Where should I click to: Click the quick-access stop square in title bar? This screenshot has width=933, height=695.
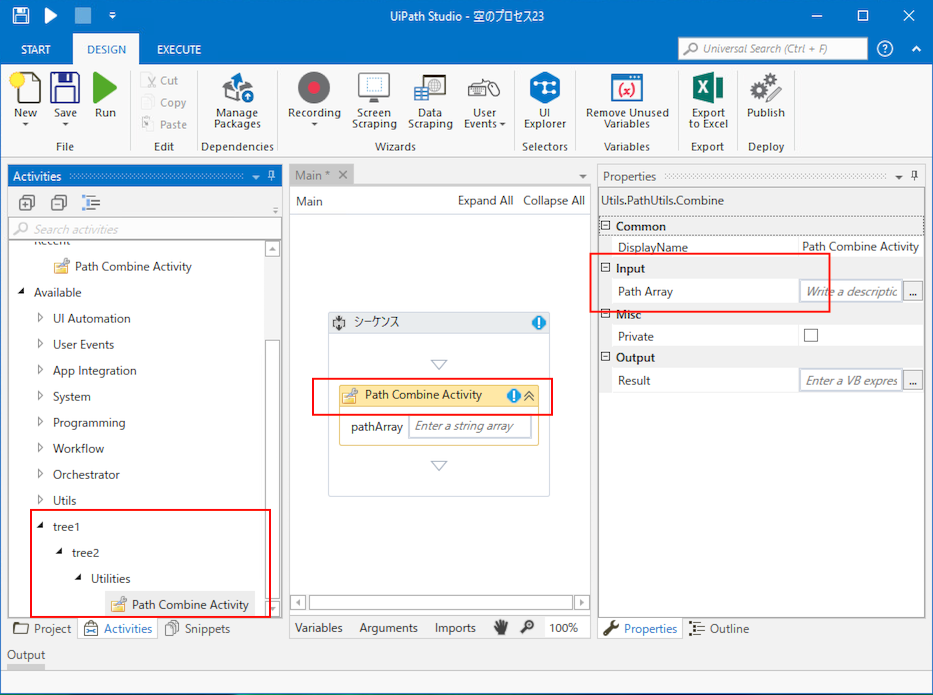point(83,15)
